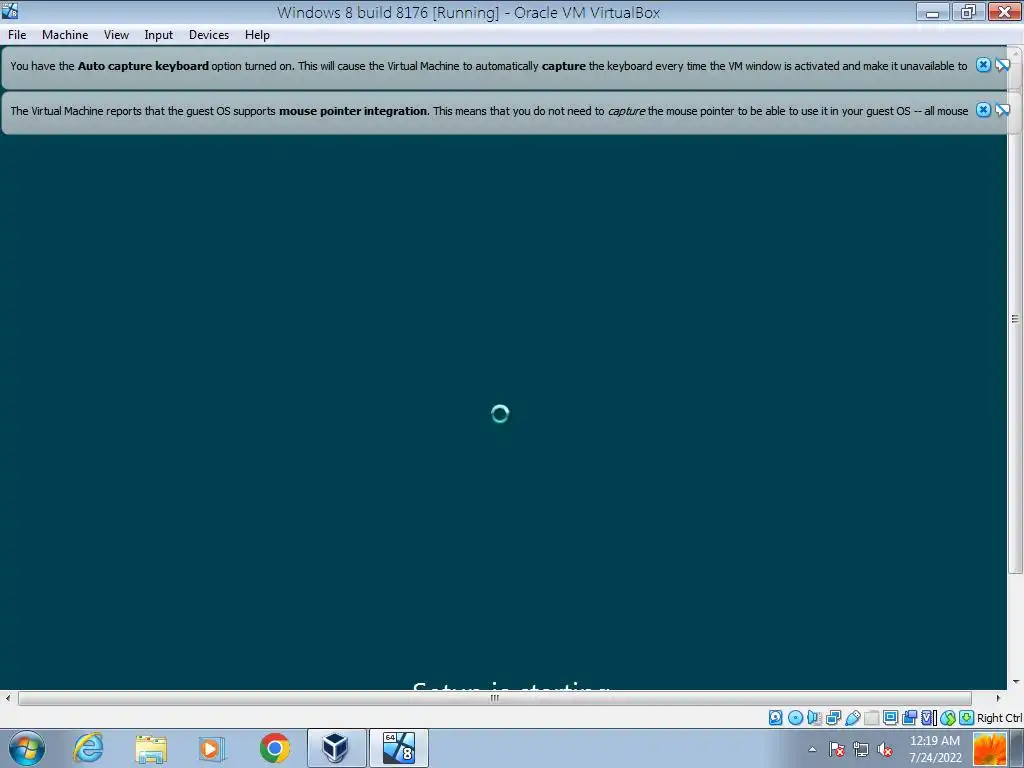Image resolution: width=1024 pixels, height=768 pixels.
Task: Open the File menu
Action: 17,35
